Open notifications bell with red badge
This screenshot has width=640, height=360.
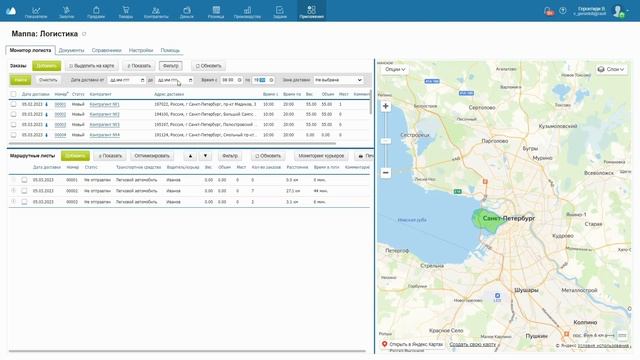click(549, 11)
